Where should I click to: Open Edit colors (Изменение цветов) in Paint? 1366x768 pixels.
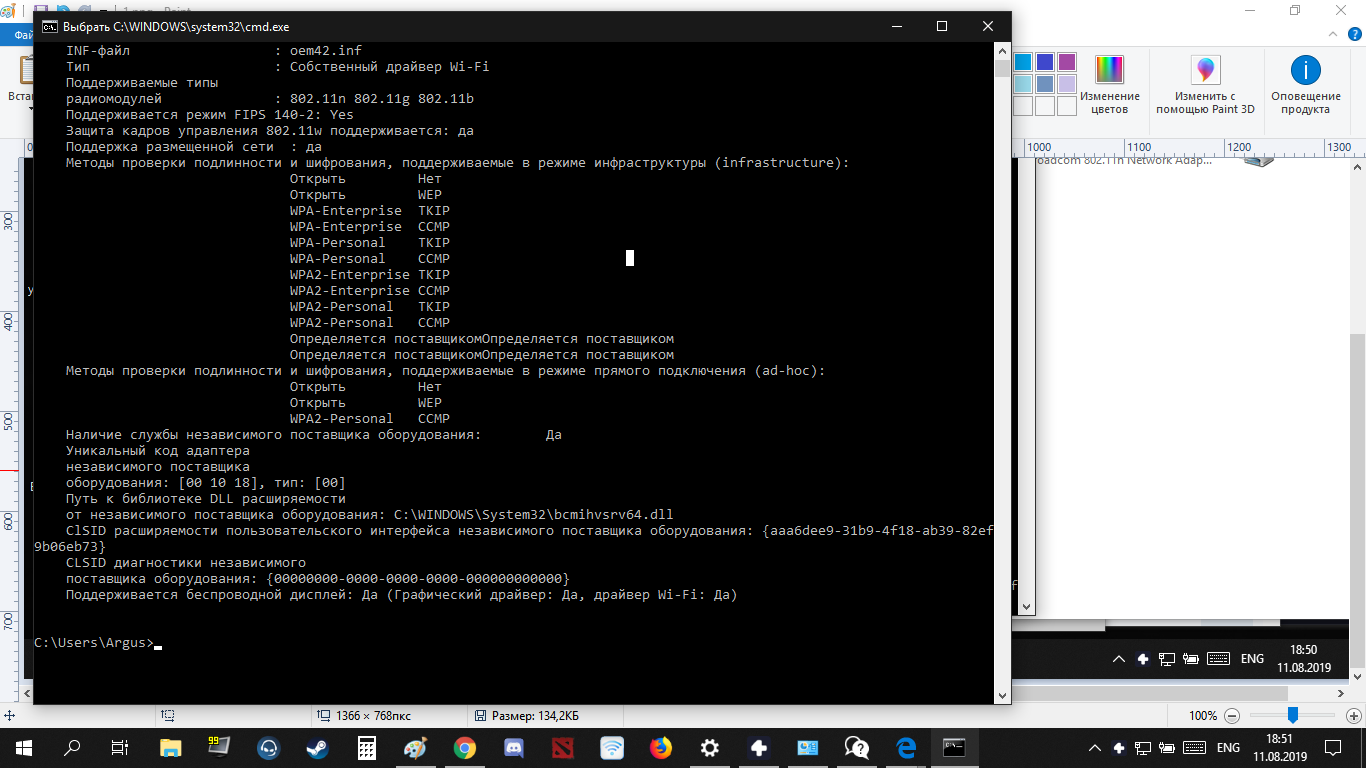(x=1109, y=84)
